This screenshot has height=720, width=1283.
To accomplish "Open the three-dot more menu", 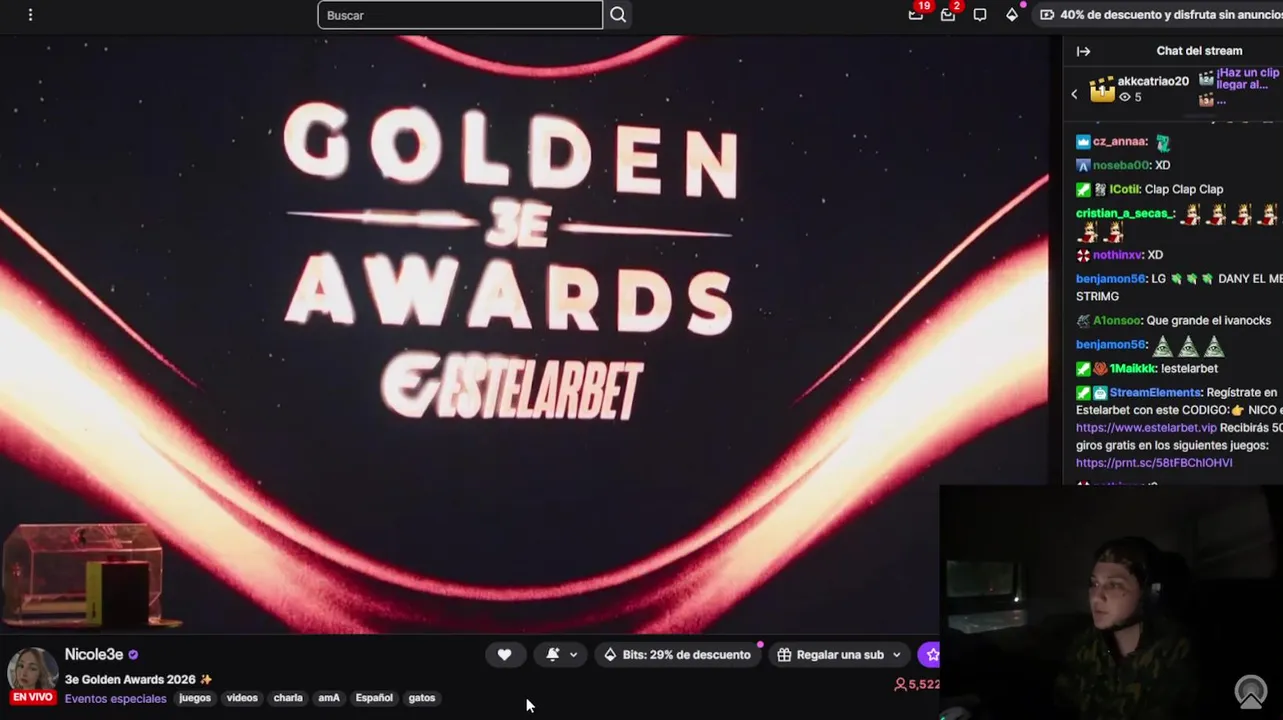I will [x=30, y=15].
